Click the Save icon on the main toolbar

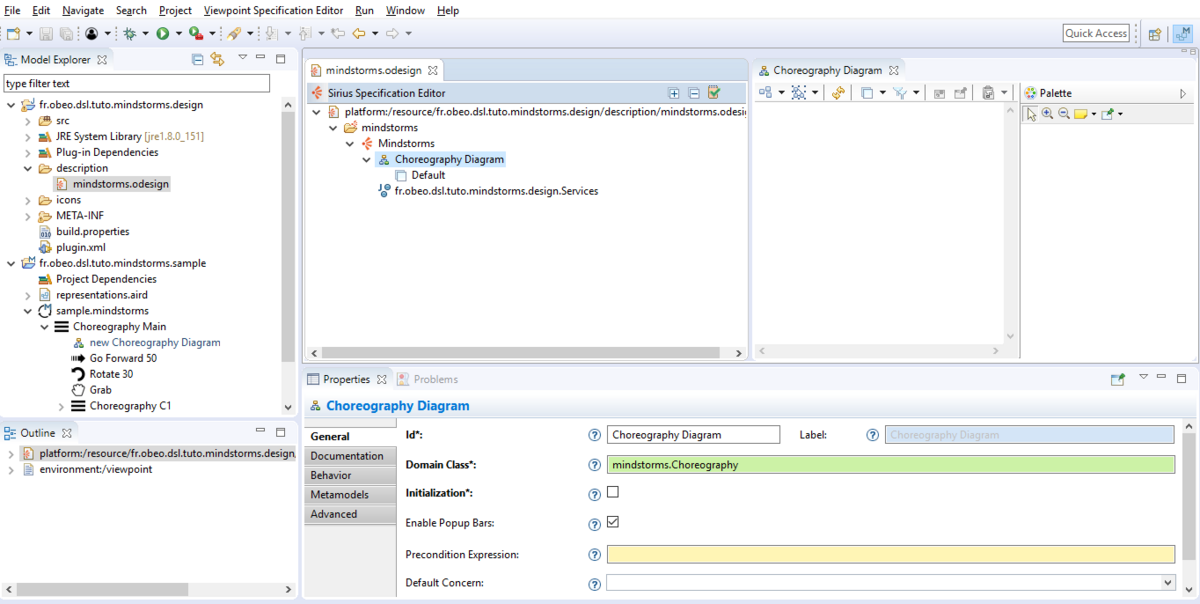click(44, 33)
